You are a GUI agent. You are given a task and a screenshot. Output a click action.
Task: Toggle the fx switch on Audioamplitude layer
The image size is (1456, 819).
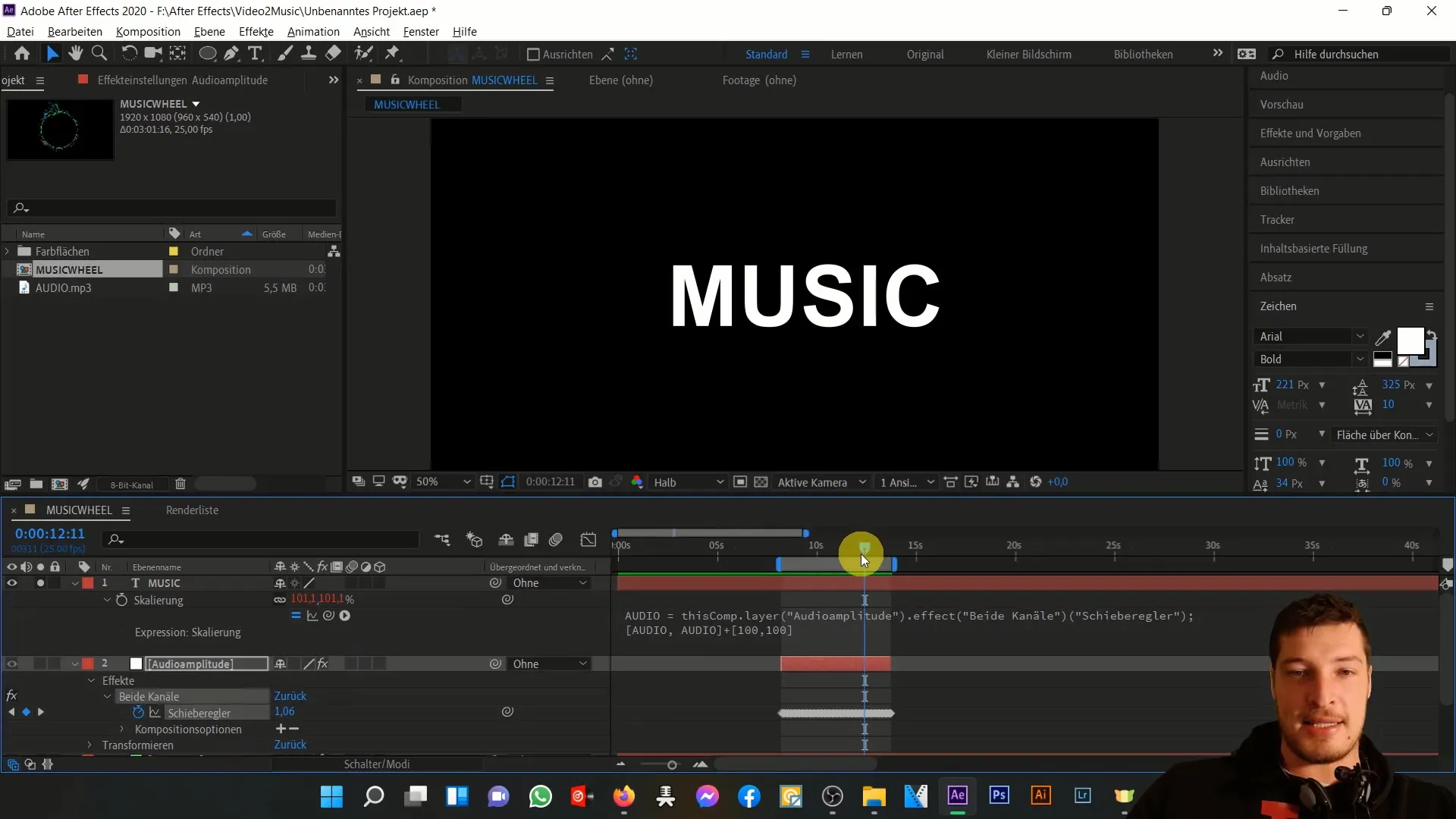click(x=323, y=664)
